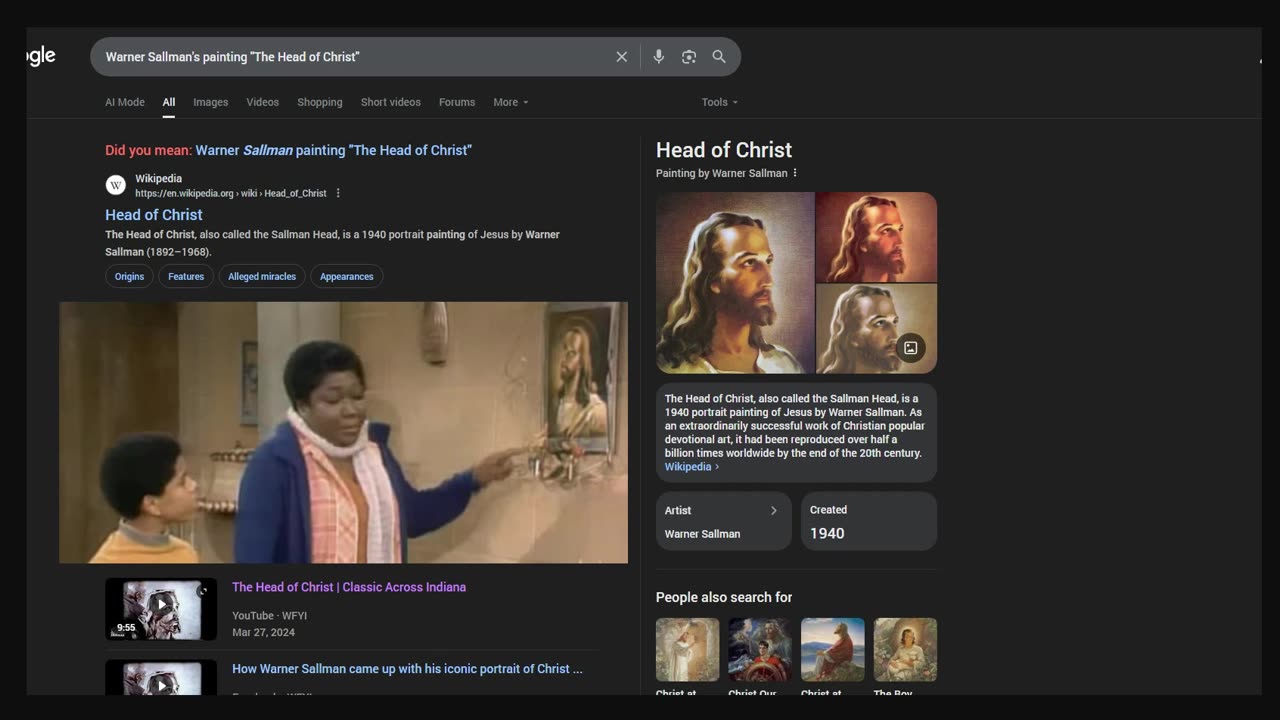The image size is (1280, 720).
Task: Play the How Warner Sallman video thumbnail
Action: pyautogui.click(x=161, y=677)
